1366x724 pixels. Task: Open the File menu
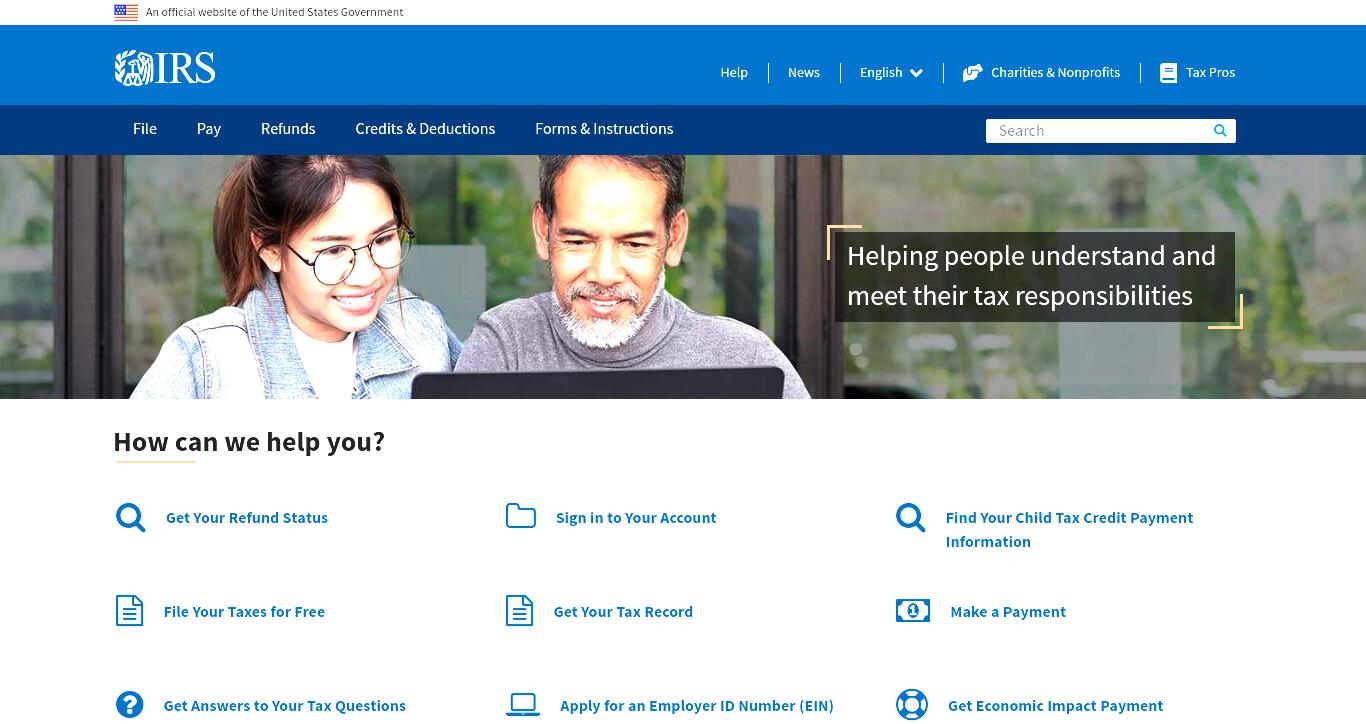145,129
